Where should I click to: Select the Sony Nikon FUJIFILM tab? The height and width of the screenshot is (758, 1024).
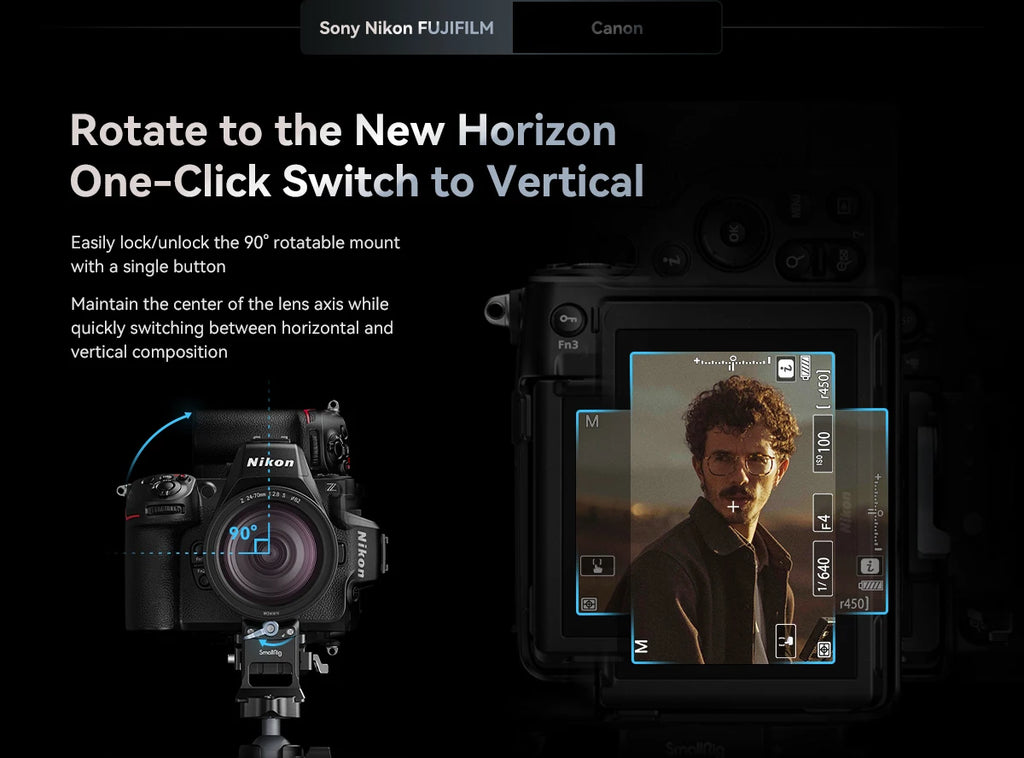tap(405, 28)
